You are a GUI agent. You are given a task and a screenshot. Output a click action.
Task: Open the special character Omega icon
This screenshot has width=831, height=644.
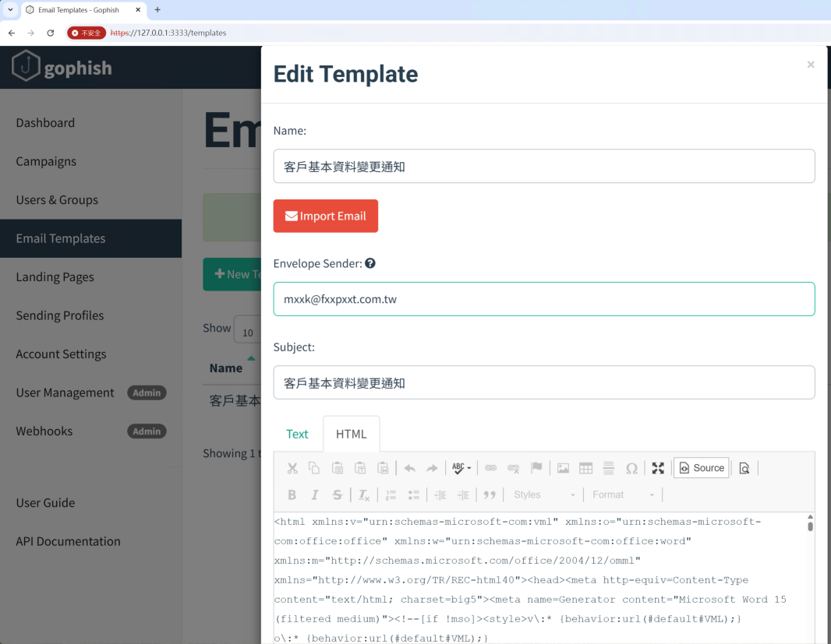tap(631, 468)
